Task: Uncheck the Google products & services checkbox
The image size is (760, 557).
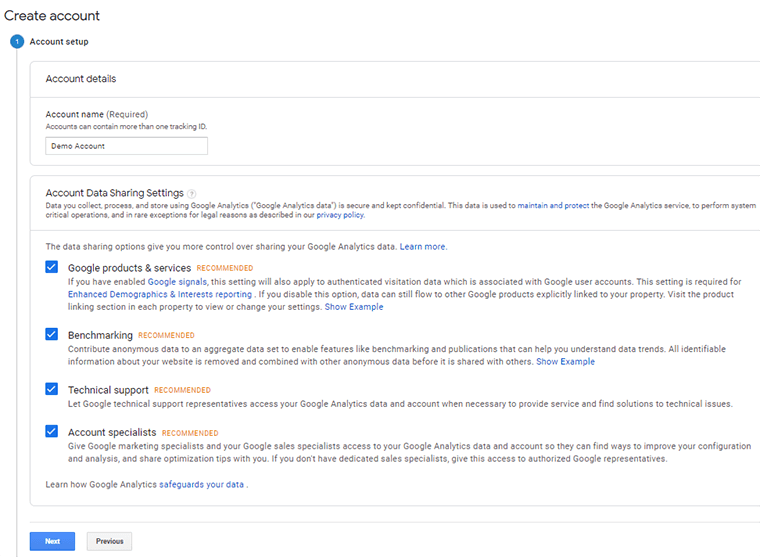Action: pyautogui.click(x=52, y=268)
